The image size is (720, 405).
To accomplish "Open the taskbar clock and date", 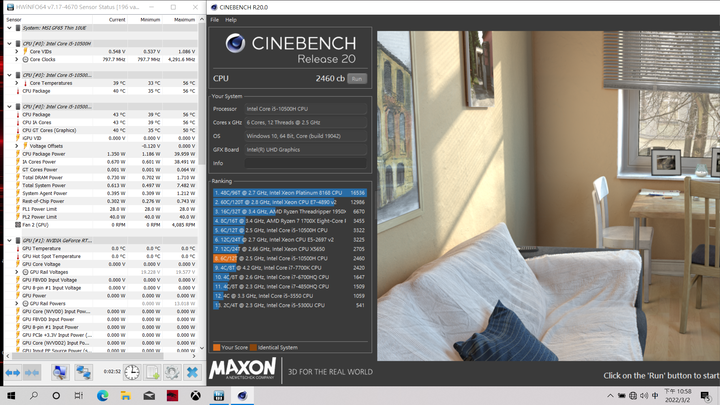I will point(678,395).
